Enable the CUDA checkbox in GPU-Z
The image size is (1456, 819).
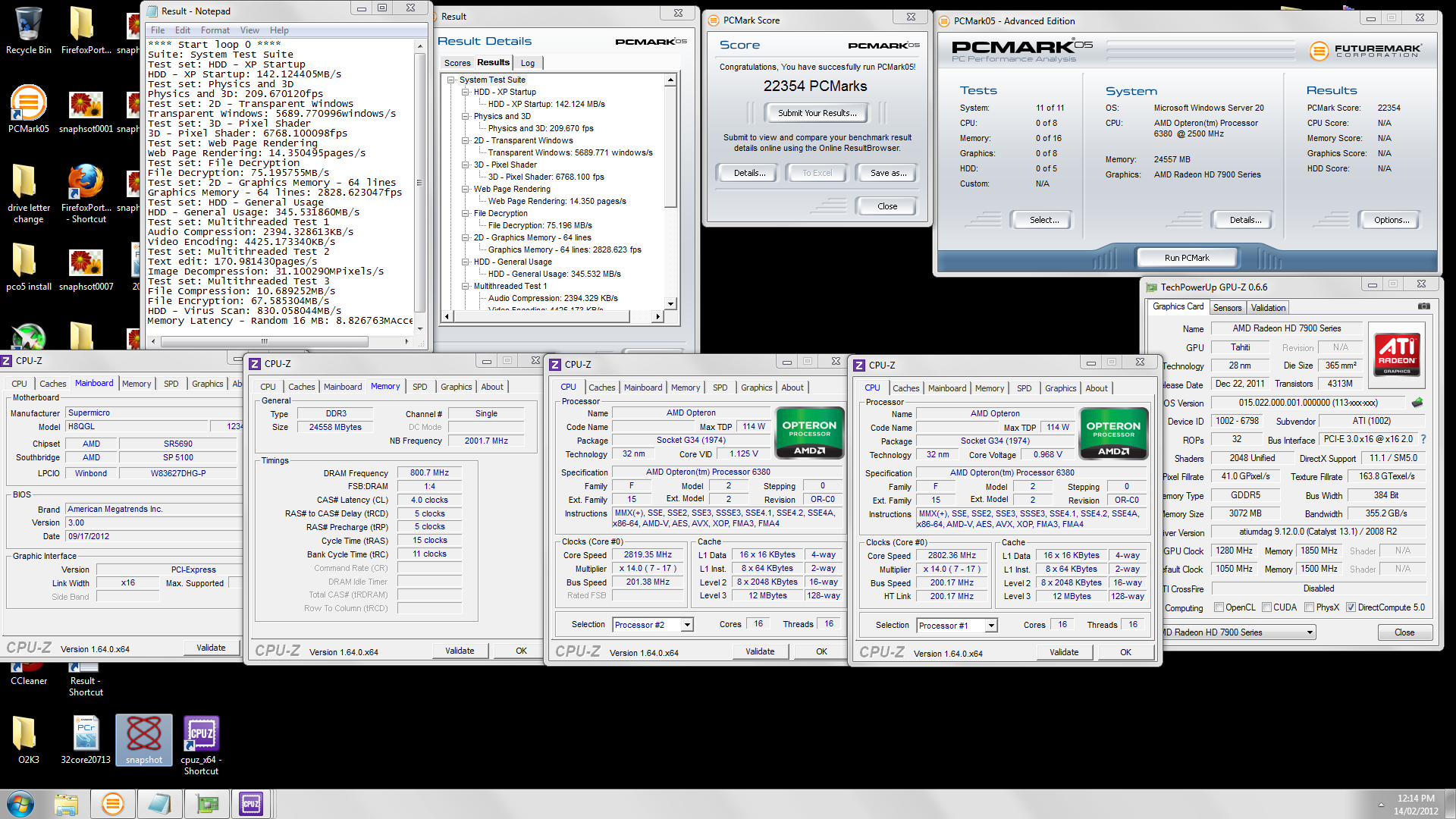click(1266, 607)
